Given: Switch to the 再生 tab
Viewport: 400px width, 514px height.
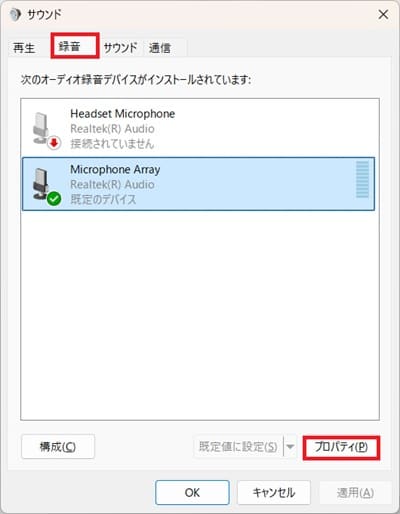Looking at the screenshot, I should click(x=24, y=48).
